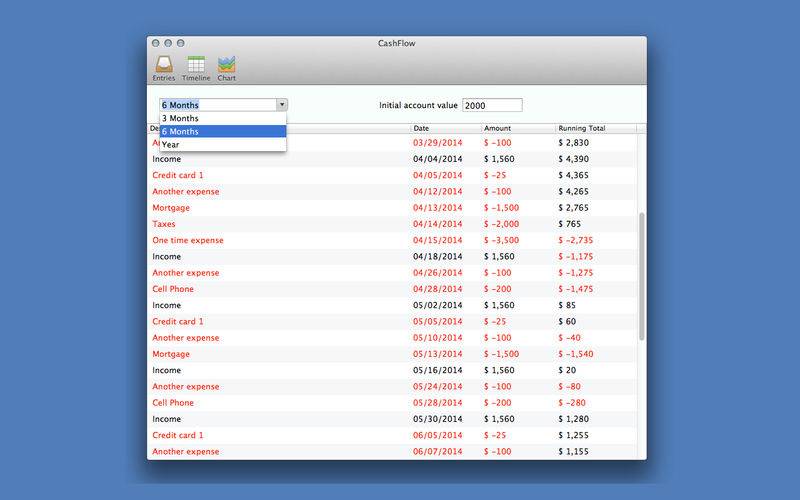Click the running total $ 60
The image size is (800, 500).
[x=567, y=321]
